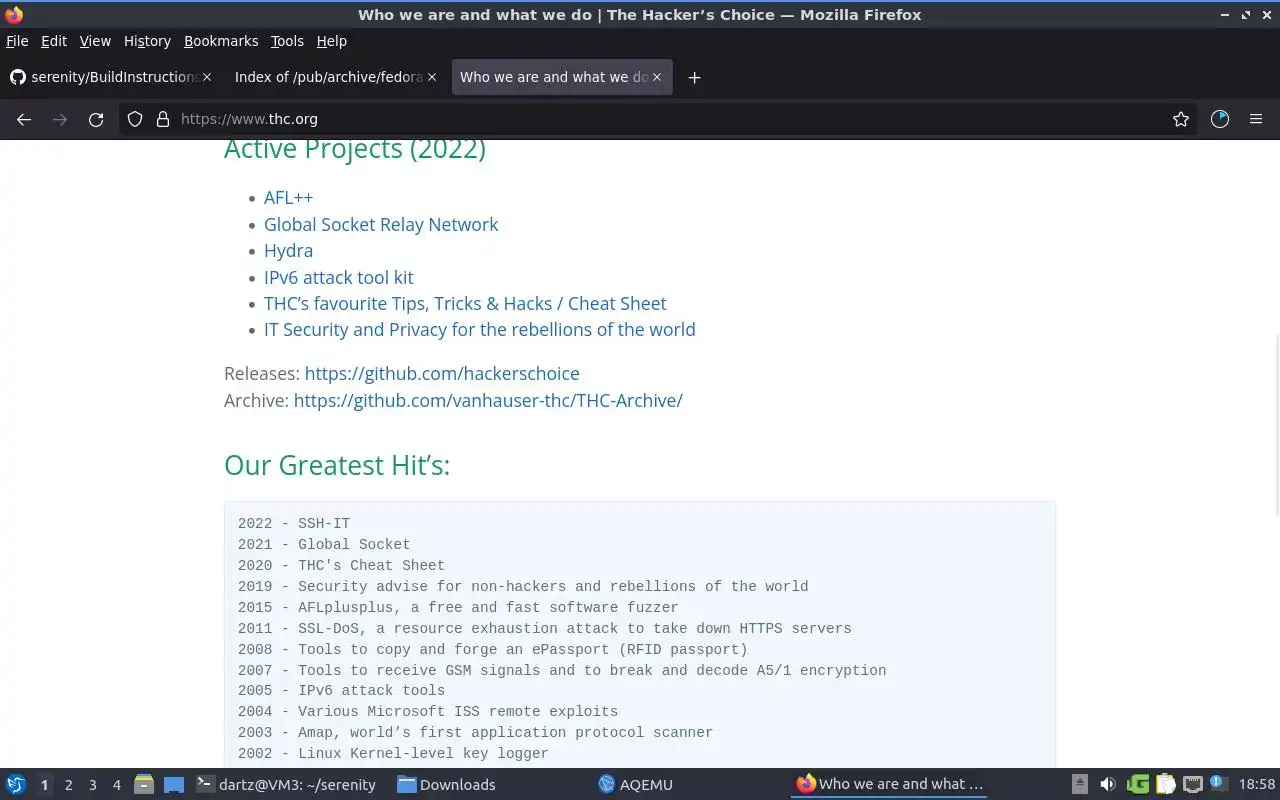
Task: Follow the github.com/hackerschoice releases link
Action: (442, 373)
